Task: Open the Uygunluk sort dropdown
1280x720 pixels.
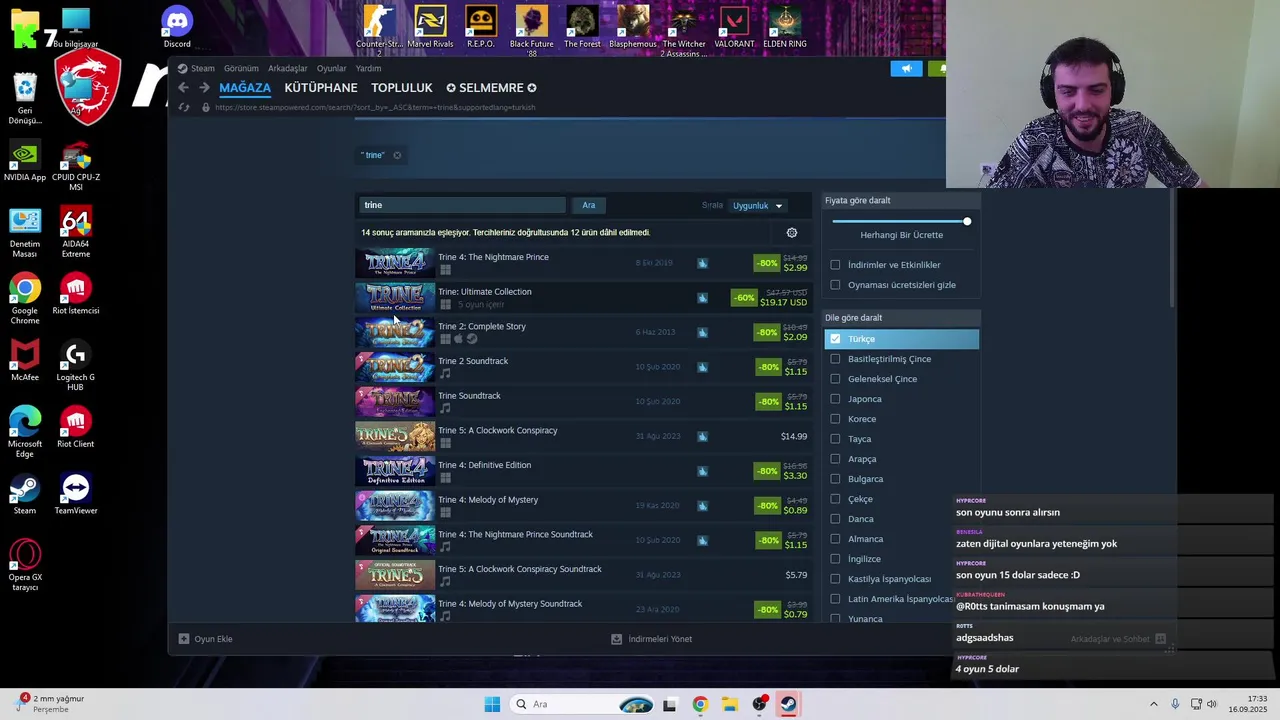Action: 757,206
